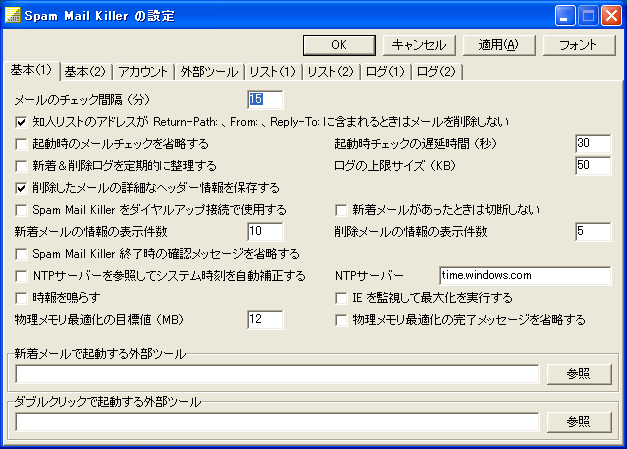
Task: Toggle the 時報を鳴らす checkbox
Action: click(21, 298)
